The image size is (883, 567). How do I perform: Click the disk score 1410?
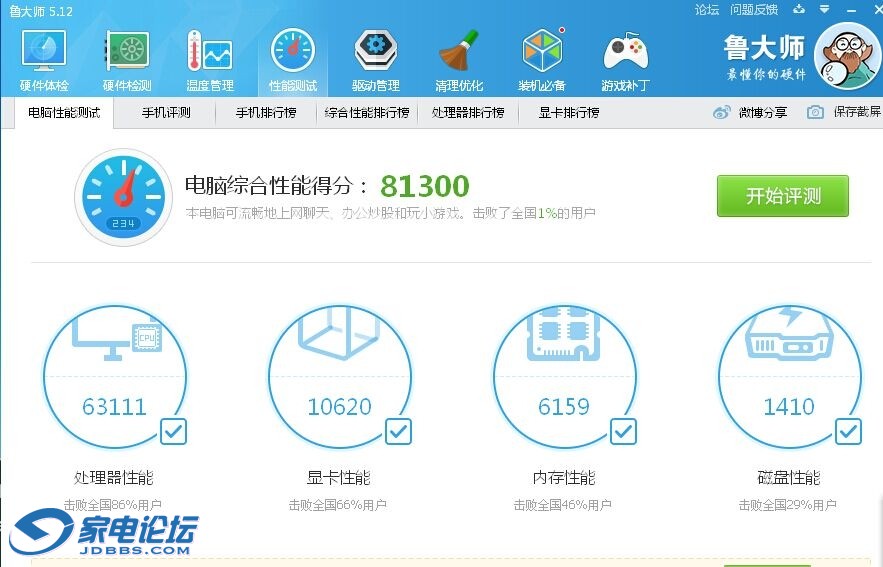point(789,407)
